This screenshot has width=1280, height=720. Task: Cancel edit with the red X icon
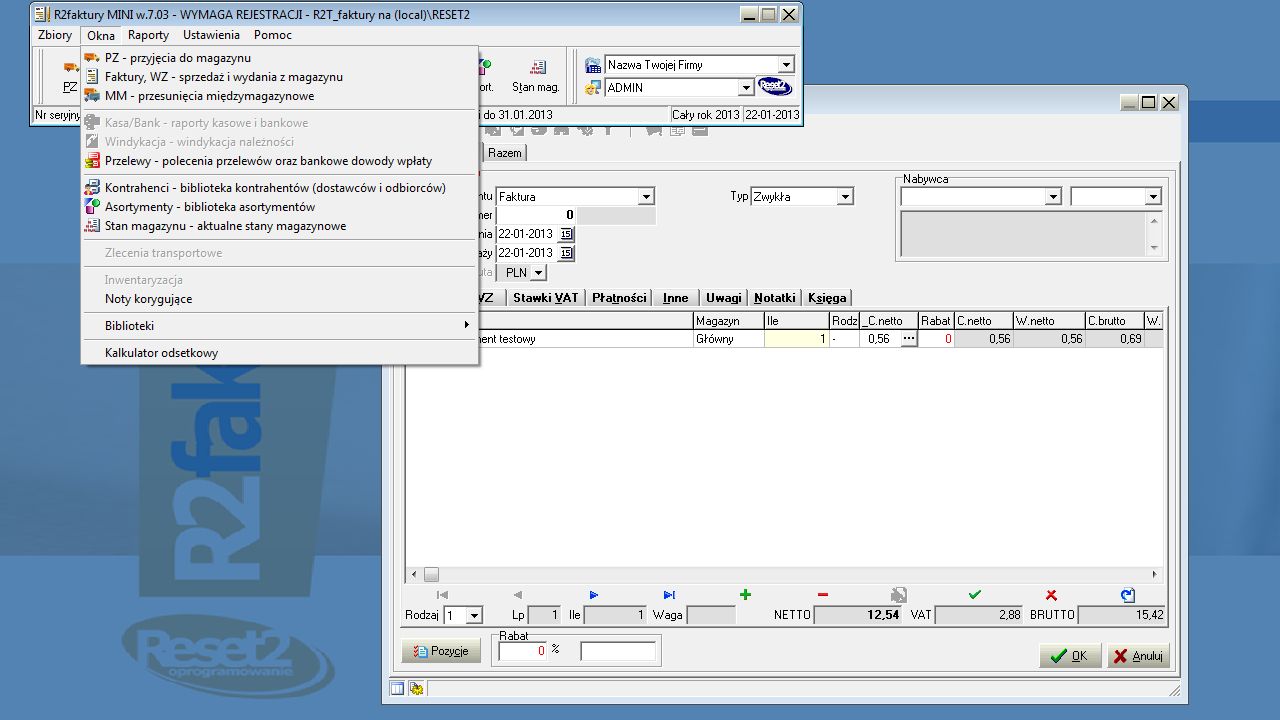[x=1051, y=595]
